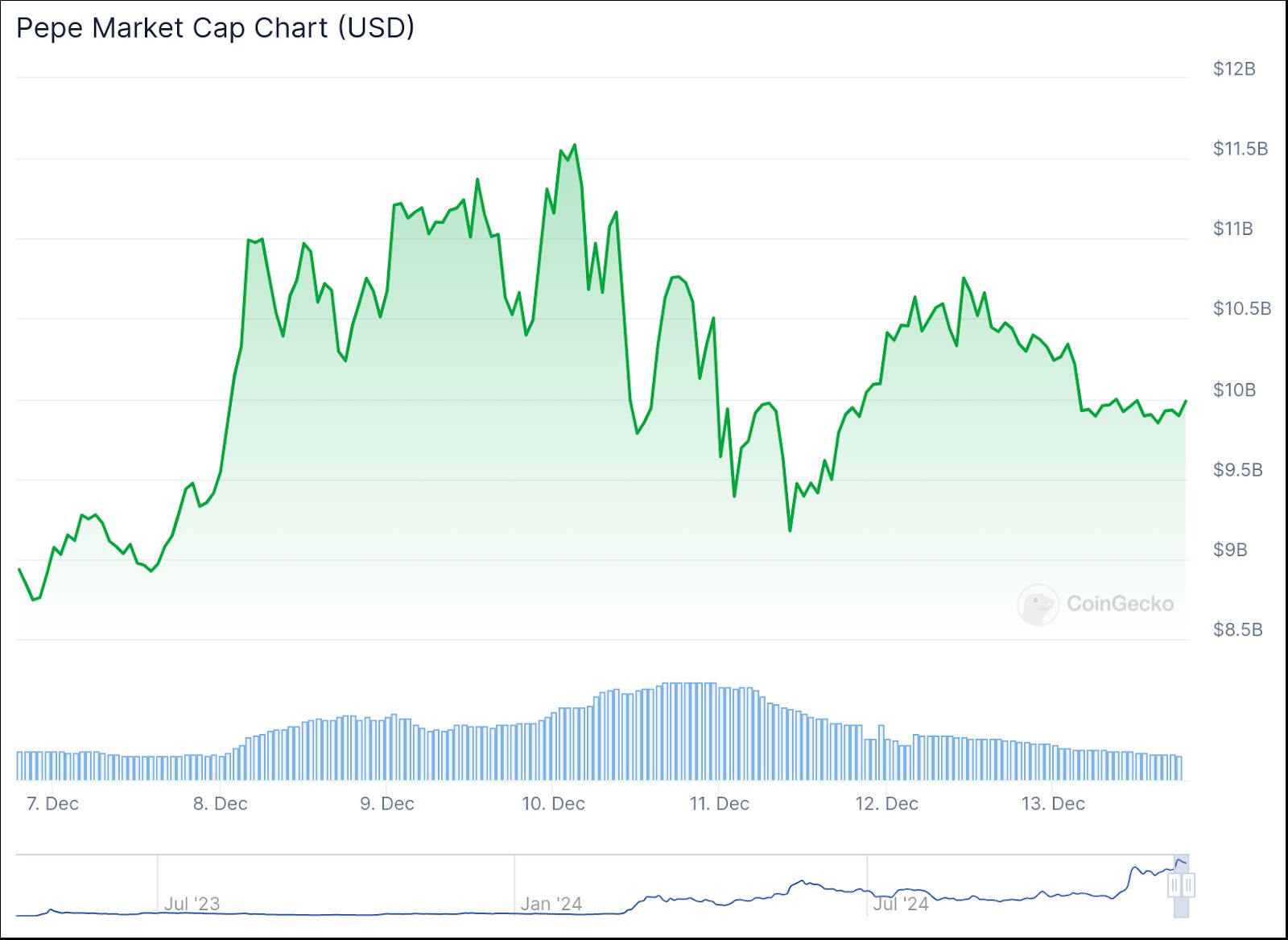This screenshot has height=940, width=1288.
Task: Jump to Jul '24 in navigator
Action: 900,904
